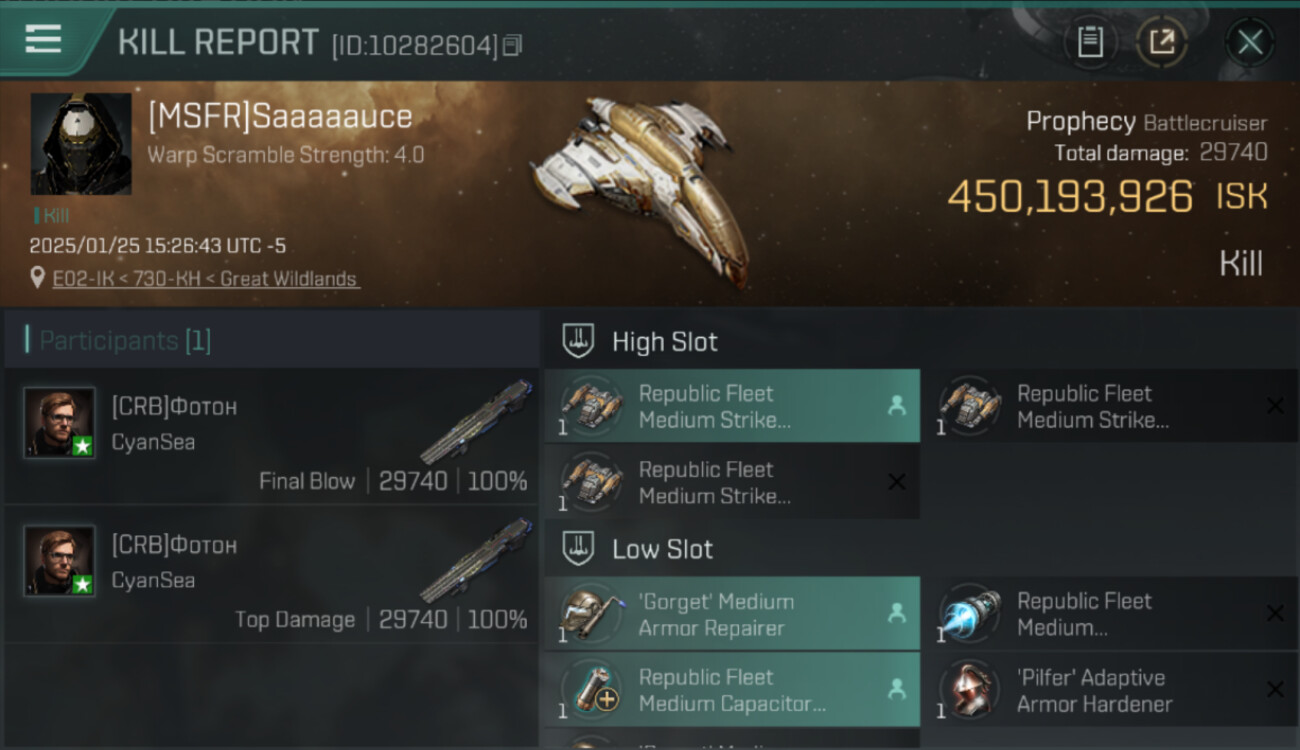Open the 'Pilfer' Adaptive Armor Hardener

click(x=1110, y=690)
